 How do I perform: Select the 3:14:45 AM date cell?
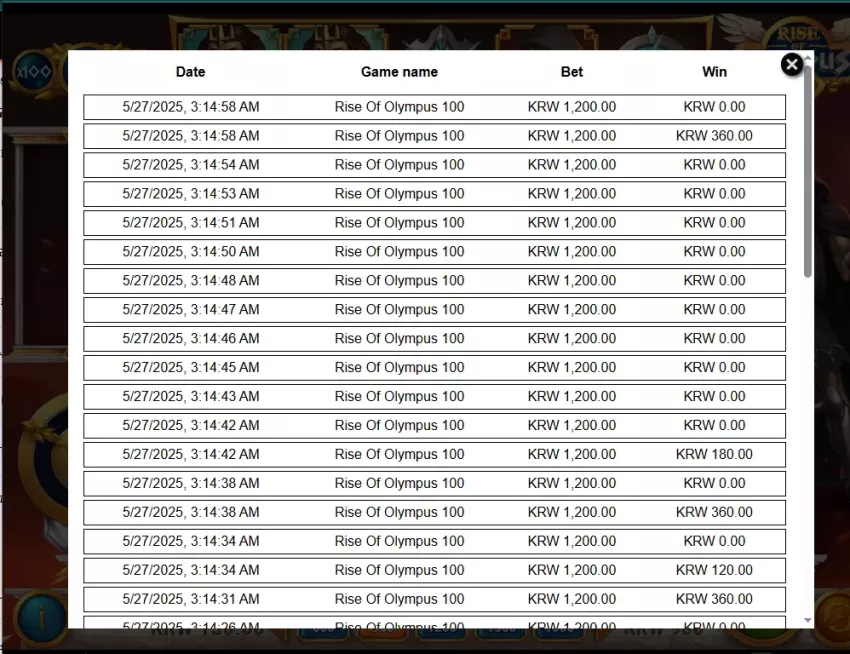pos(191,368)
